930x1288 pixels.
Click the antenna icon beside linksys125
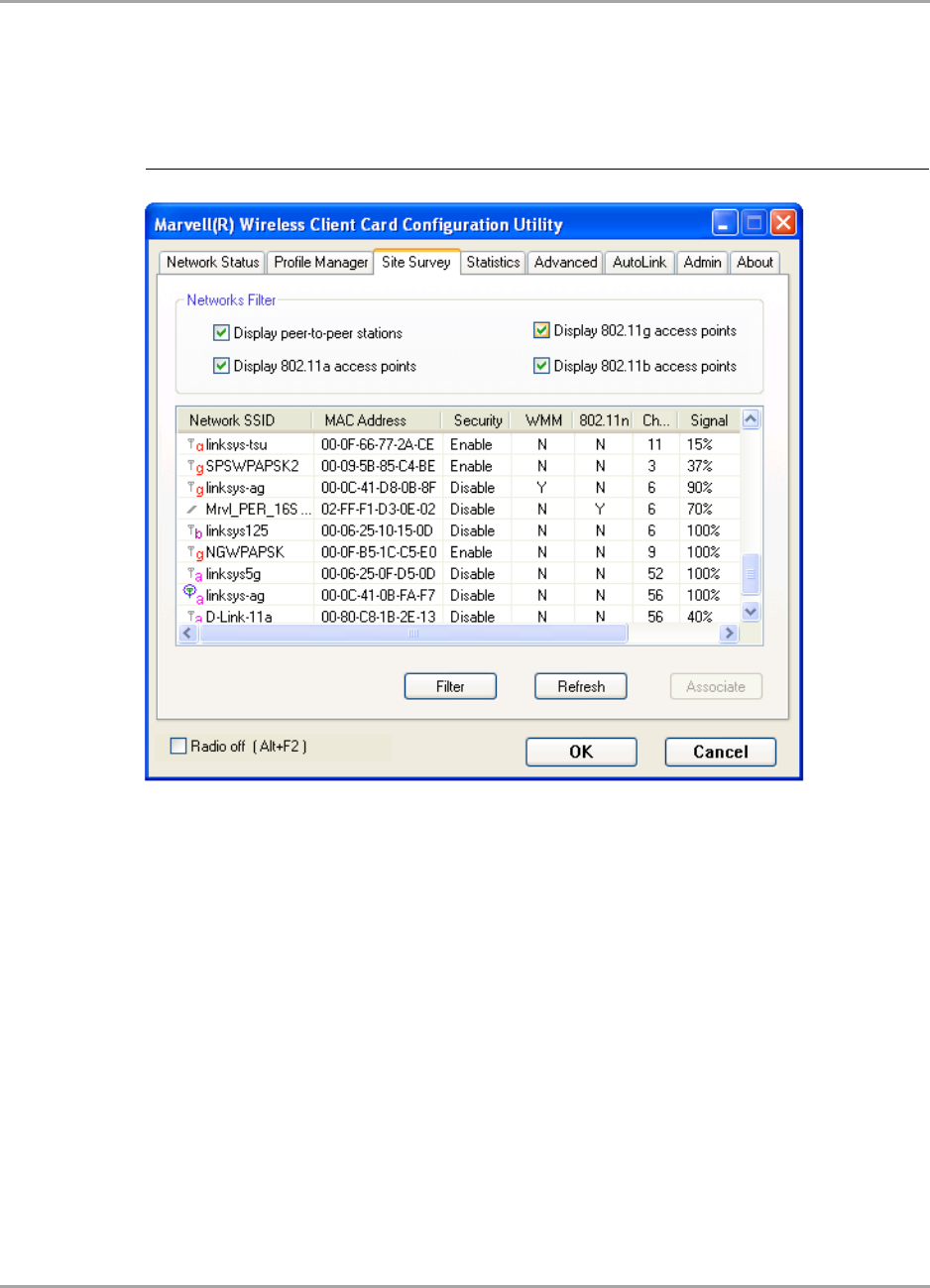click(194, 531)
